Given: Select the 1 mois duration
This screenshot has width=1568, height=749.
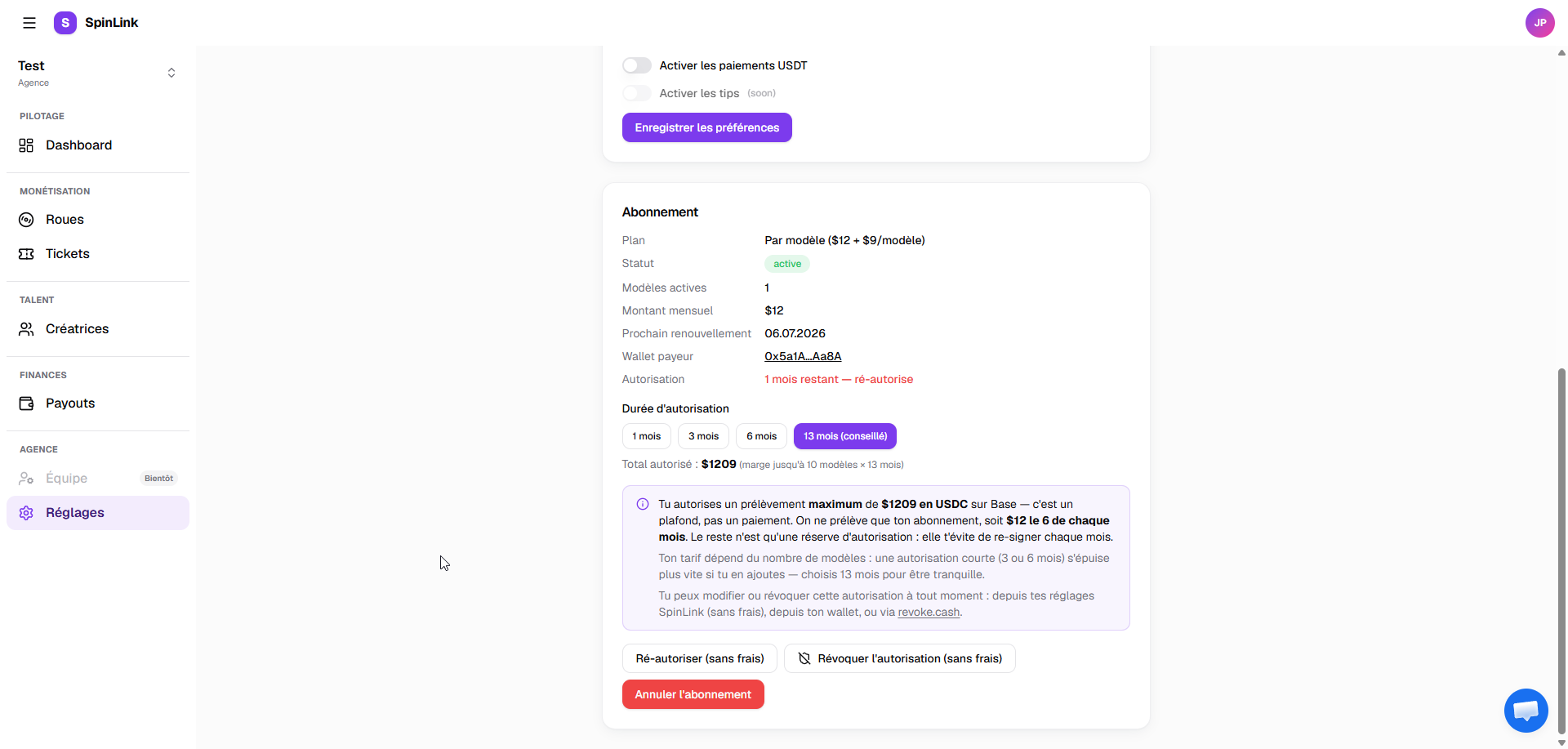Looking at the screenshot, I should [647, 436].
